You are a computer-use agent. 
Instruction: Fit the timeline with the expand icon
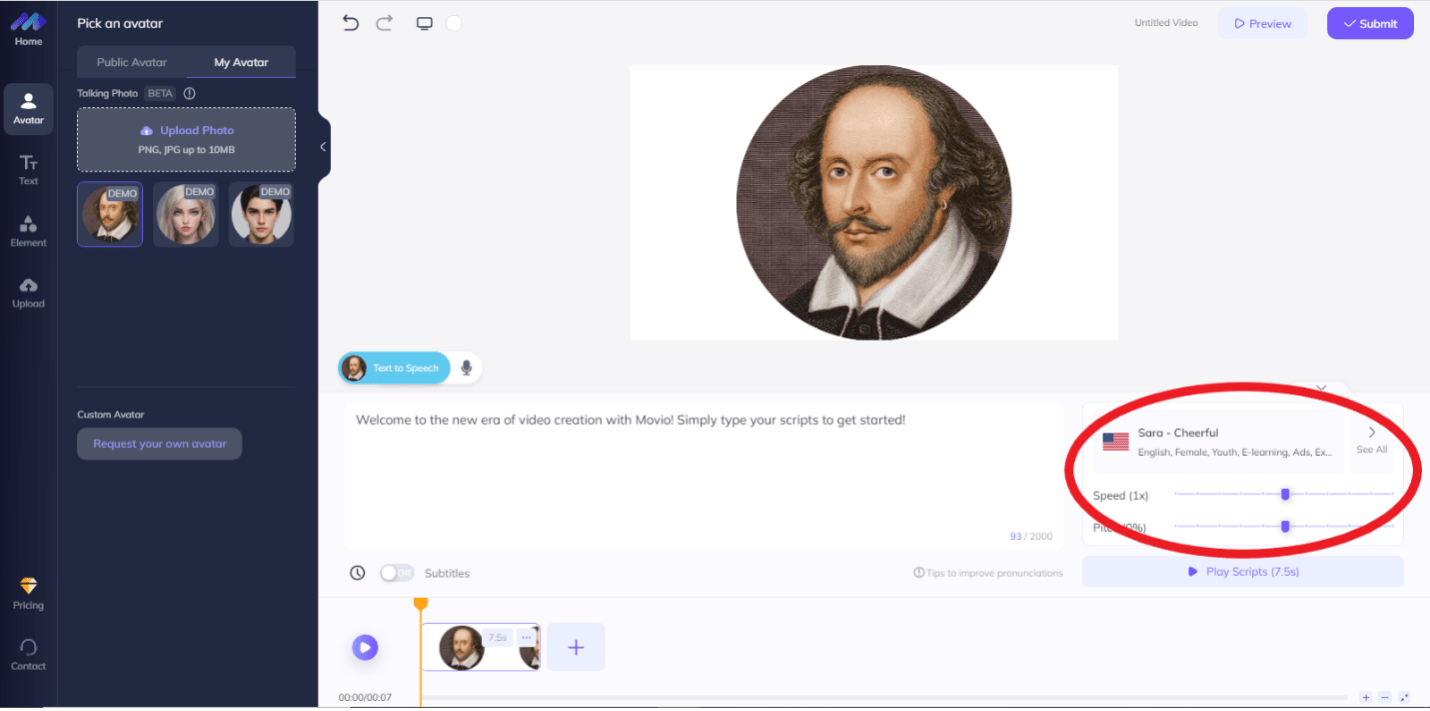coord(1404,697)
